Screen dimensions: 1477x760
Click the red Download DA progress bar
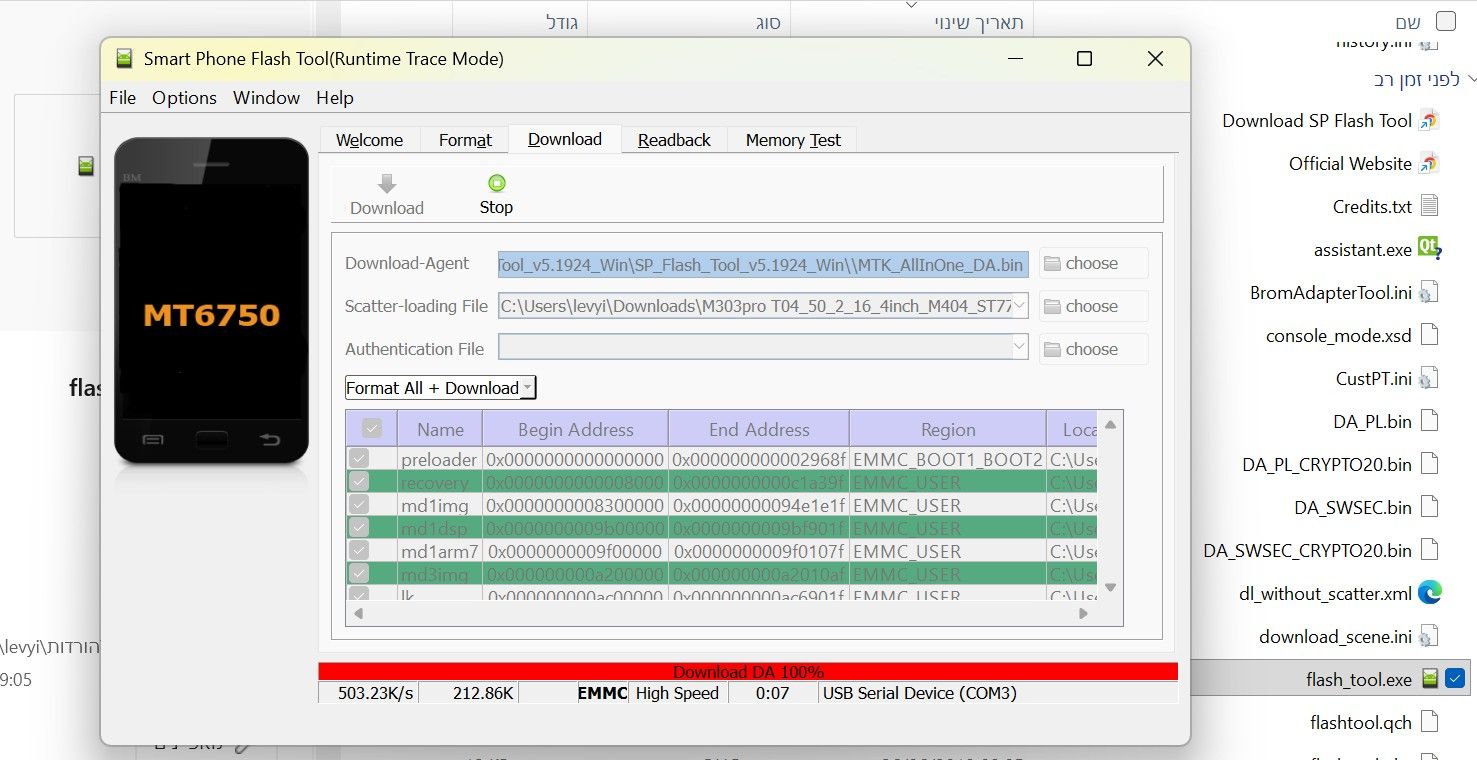click(x=748, y=672)
